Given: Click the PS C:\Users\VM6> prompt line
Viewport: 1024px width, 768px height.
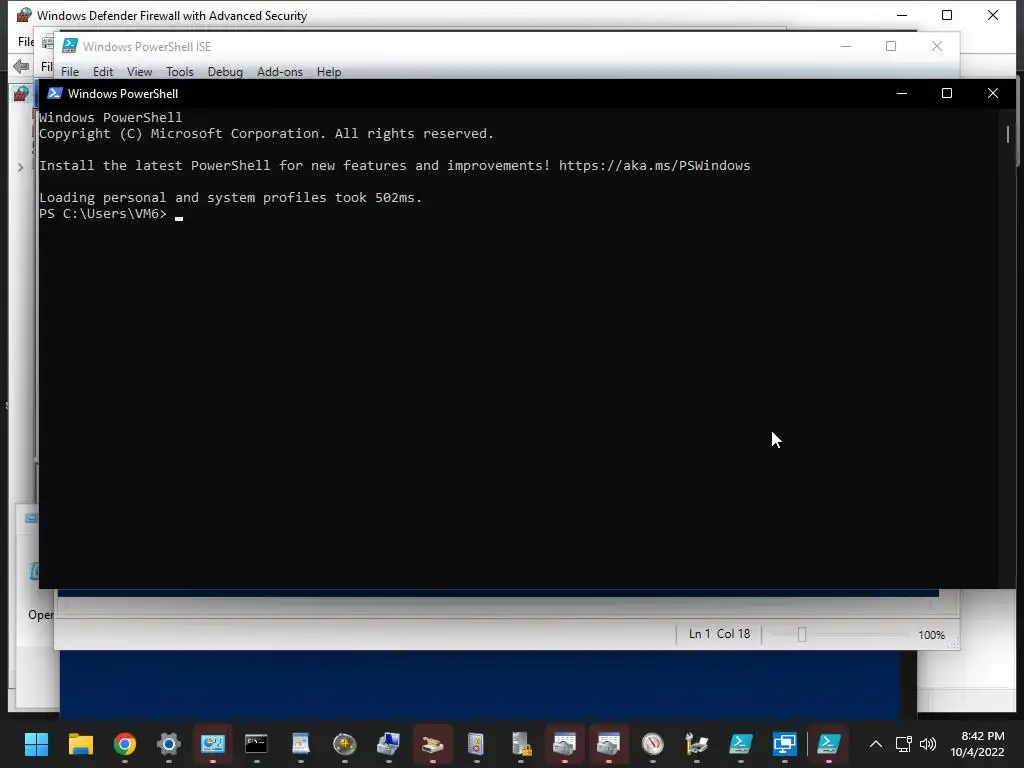Looking at the screenshot, I should click(103, 214).
